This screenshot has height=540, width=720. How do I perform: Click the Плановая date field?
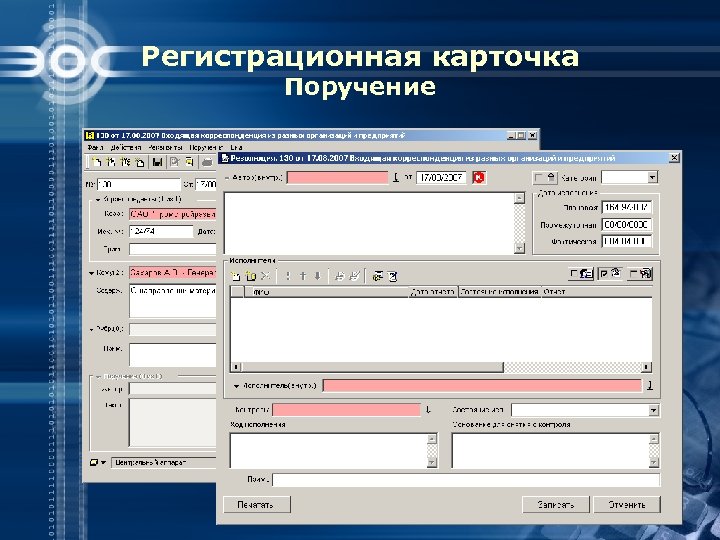click(x=627, y=207)
